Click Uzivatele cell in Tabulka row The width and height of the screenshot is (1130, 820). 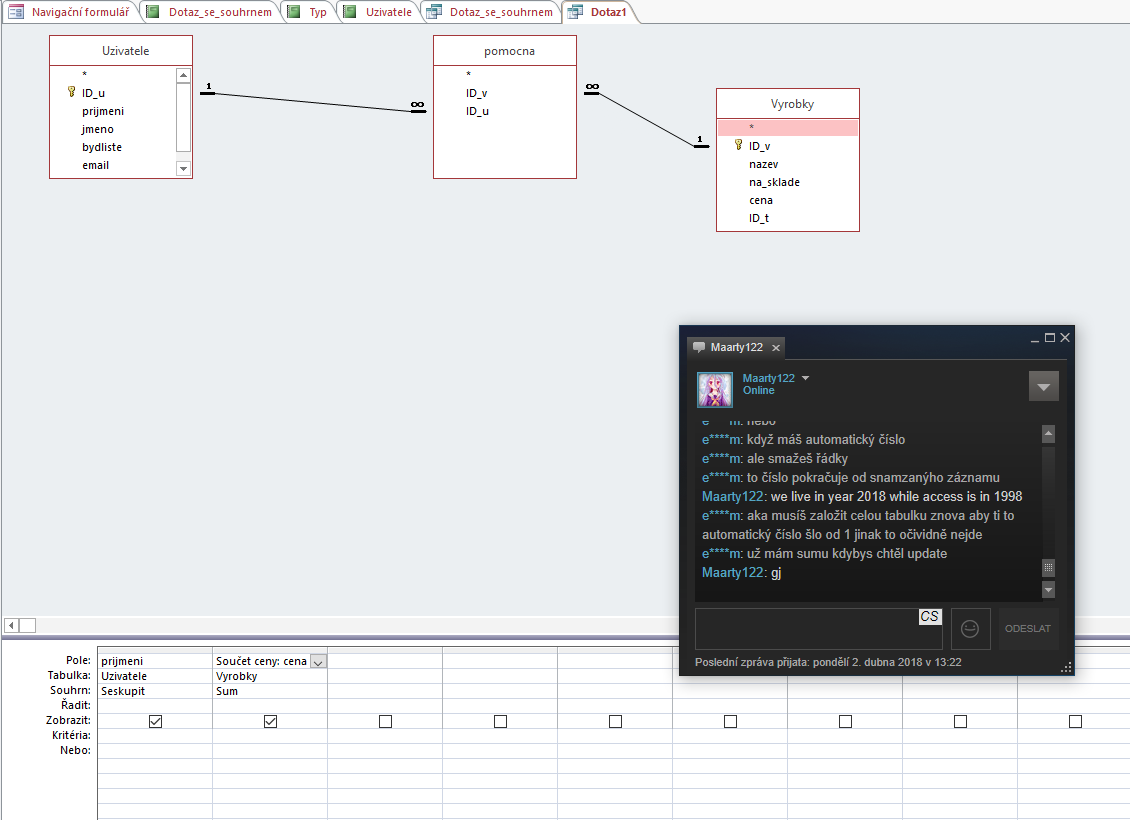pyautogui.click(x=155, y=676)
